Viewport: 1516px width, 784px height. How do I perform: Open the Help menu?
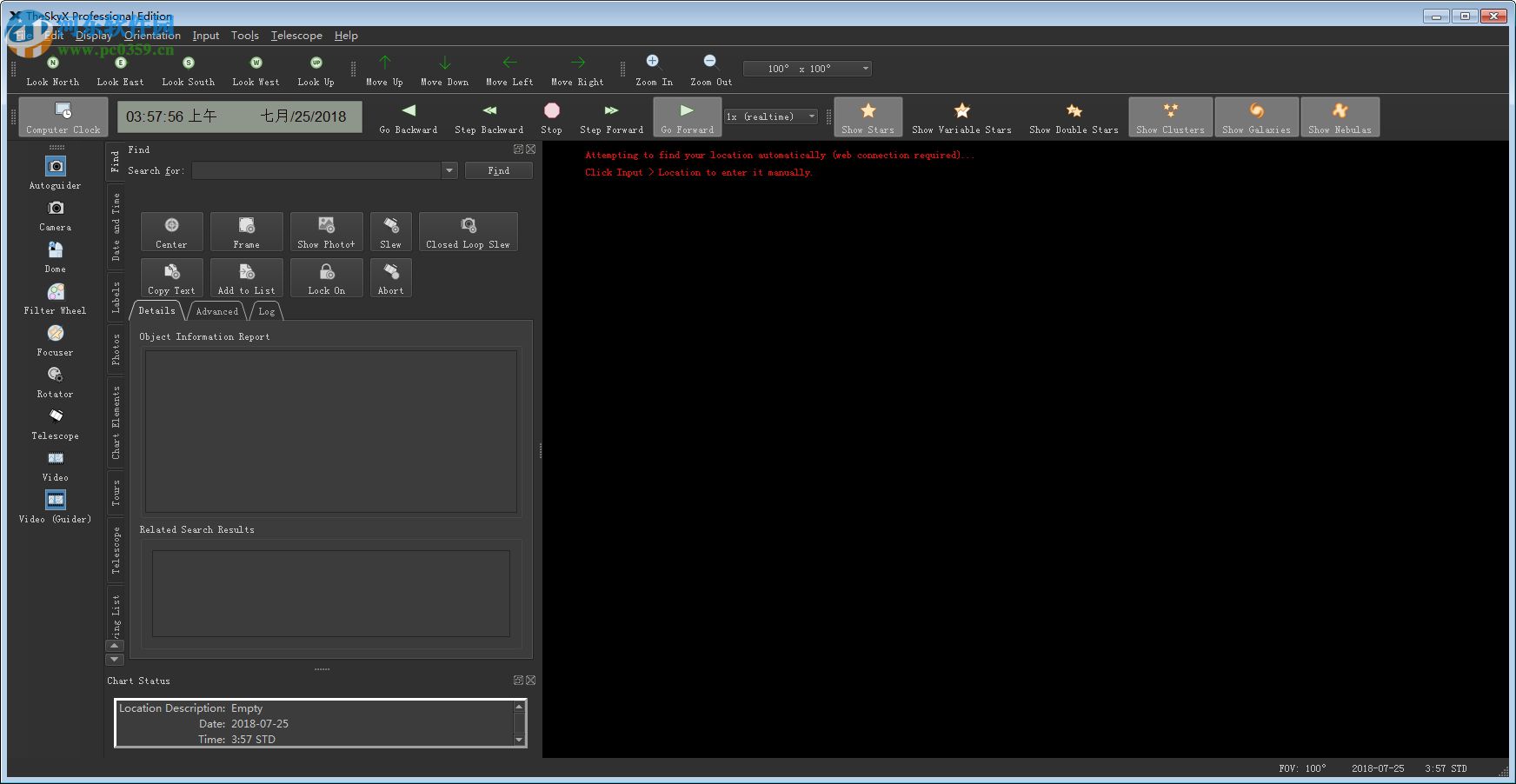(346, 36)
